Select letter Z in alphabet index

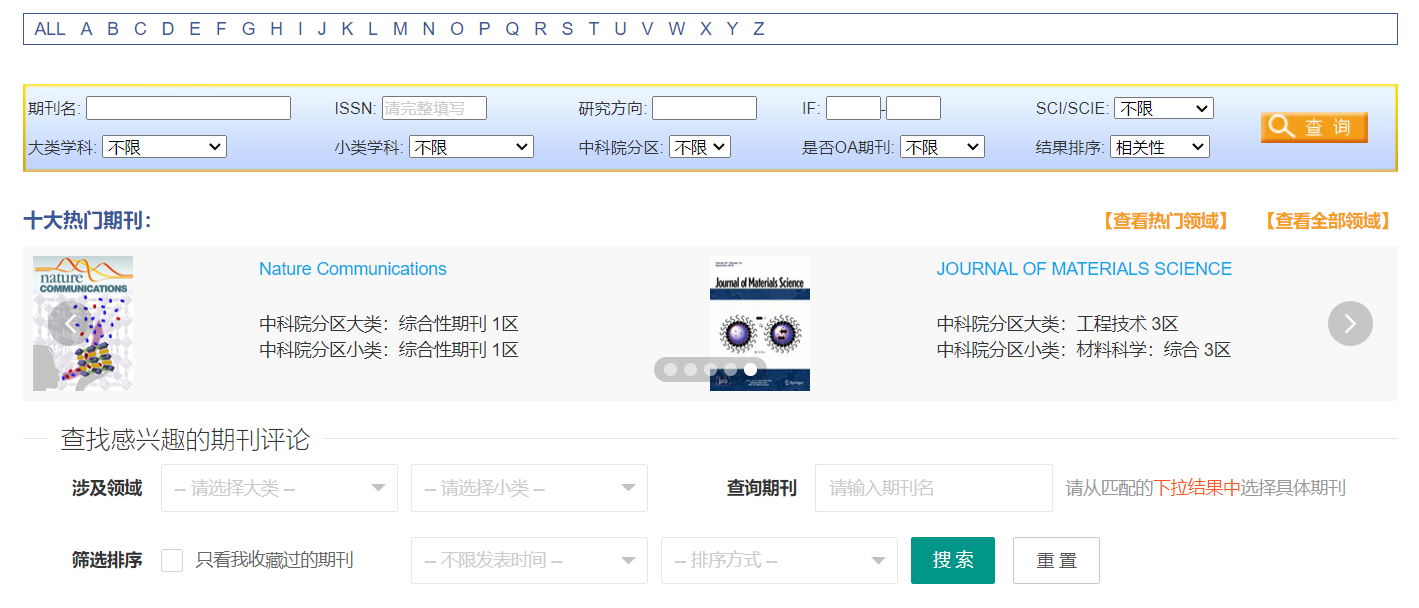coord(758,29)
